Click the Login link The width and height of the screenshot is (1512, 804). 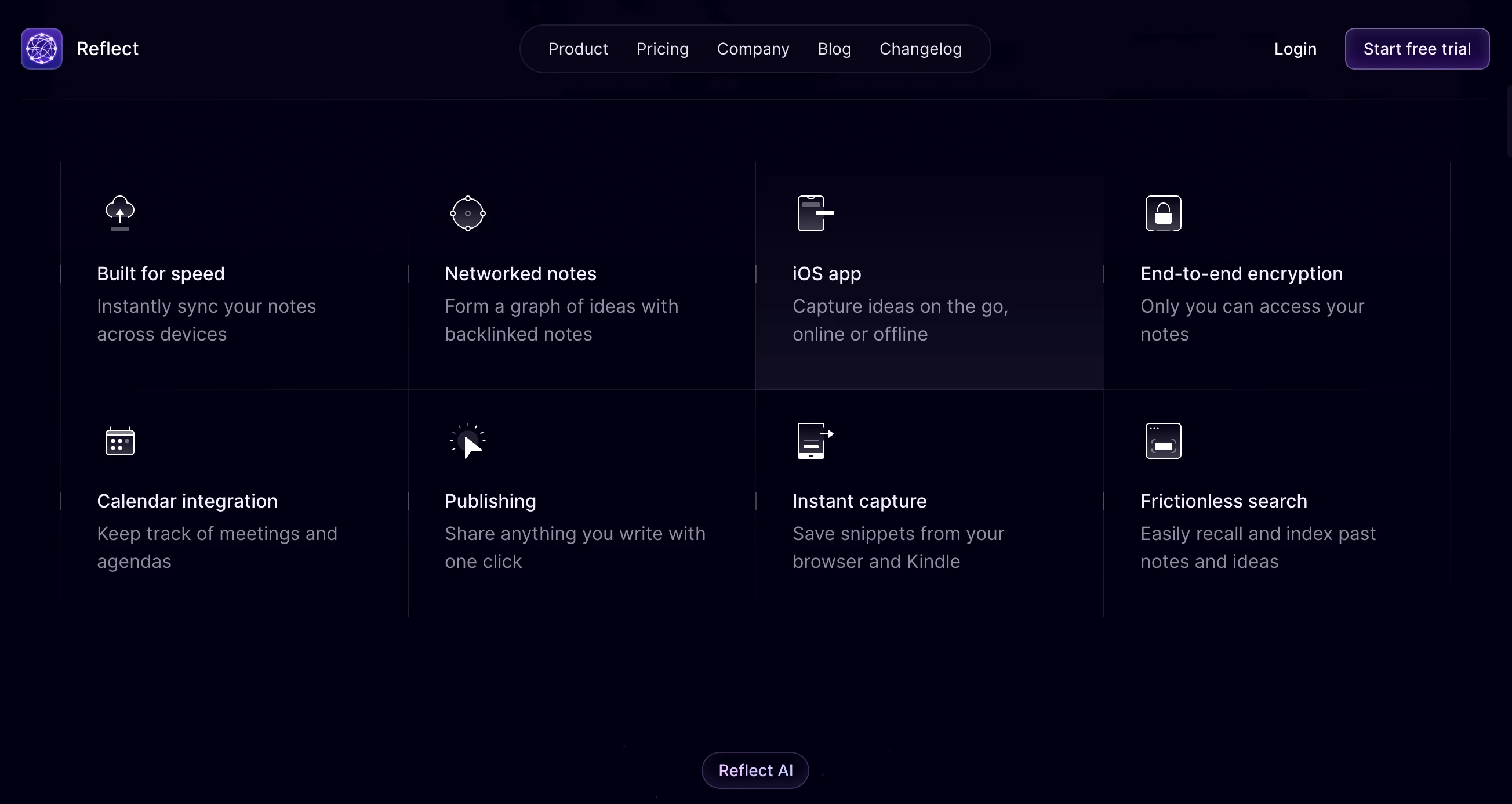[1295, 49]
